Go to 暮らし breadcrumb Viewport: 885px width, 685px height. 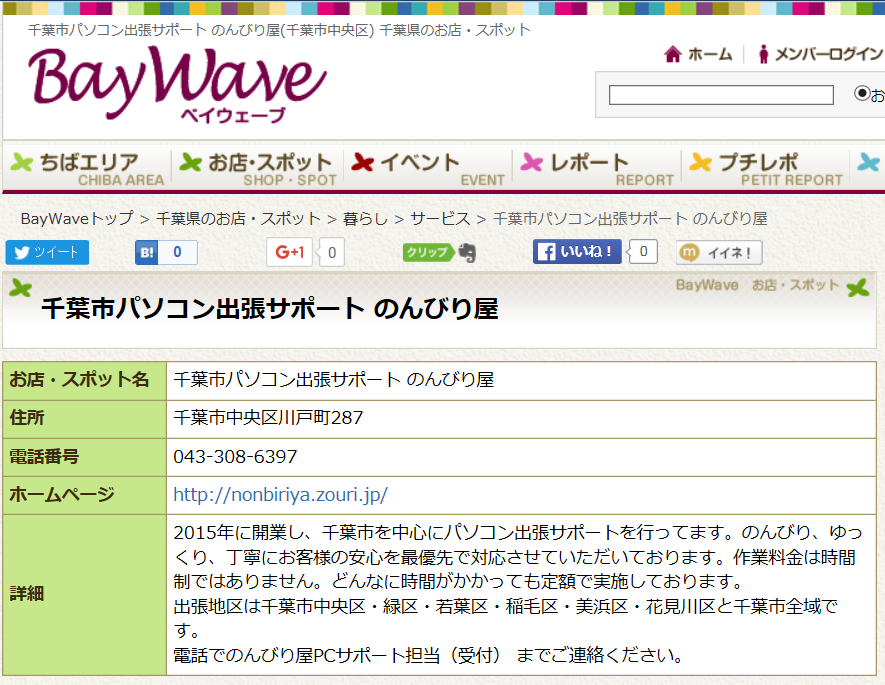coord(365,218)
